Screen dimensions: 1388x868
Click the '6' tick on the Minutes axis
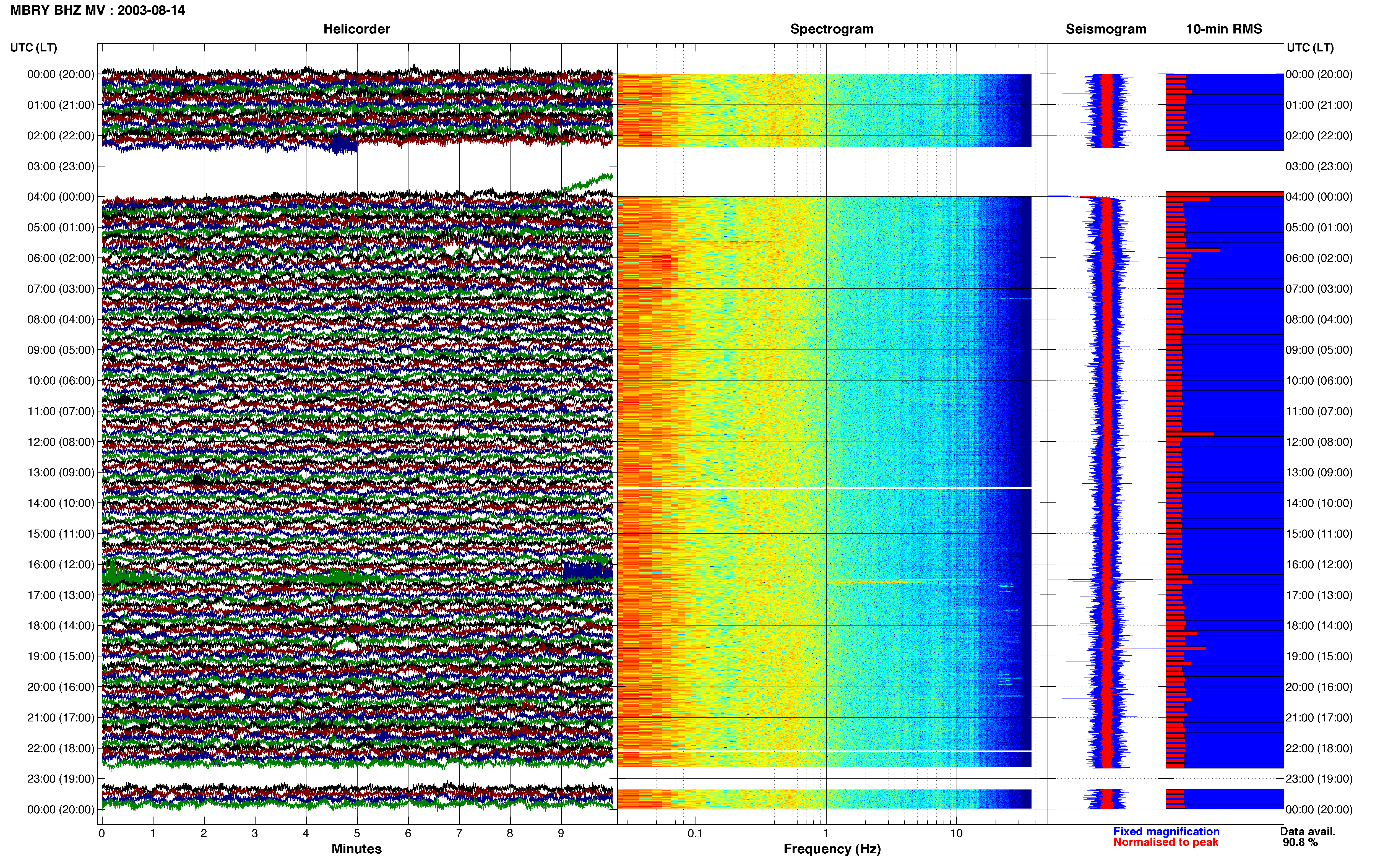click(408, 833)
